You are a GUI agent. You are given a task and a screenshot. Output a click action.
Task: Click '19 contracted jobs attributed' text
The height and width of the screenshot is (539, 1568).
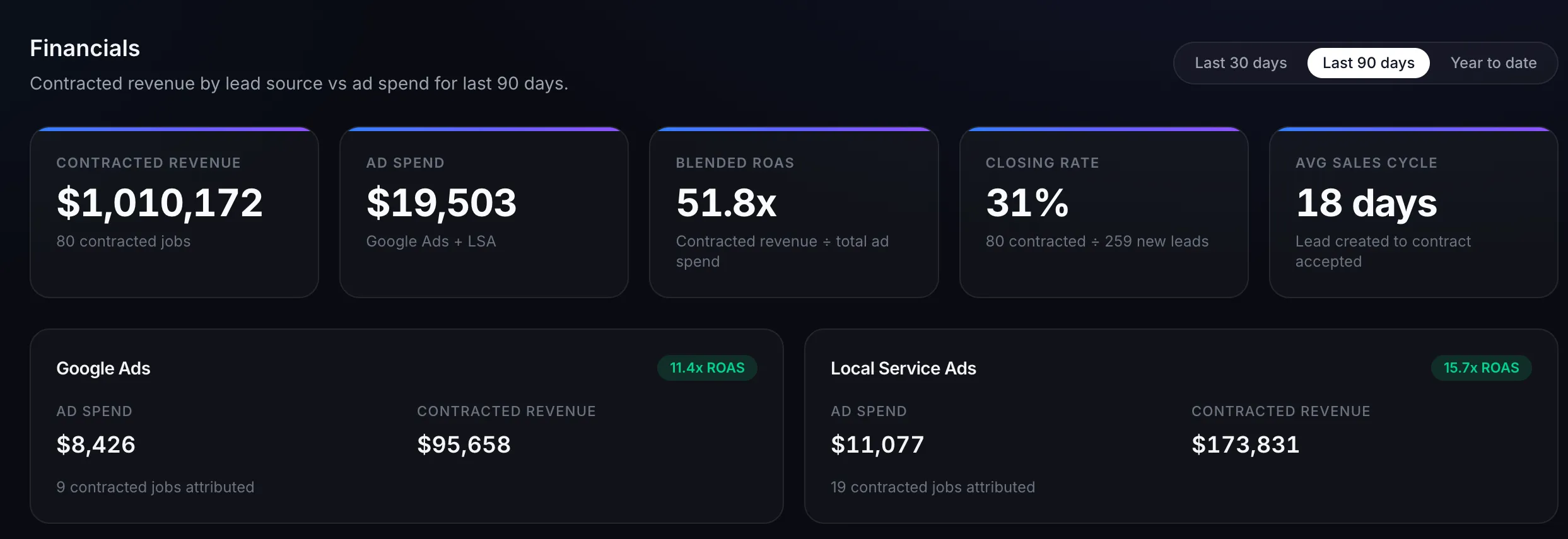click(x=933, y=487)
